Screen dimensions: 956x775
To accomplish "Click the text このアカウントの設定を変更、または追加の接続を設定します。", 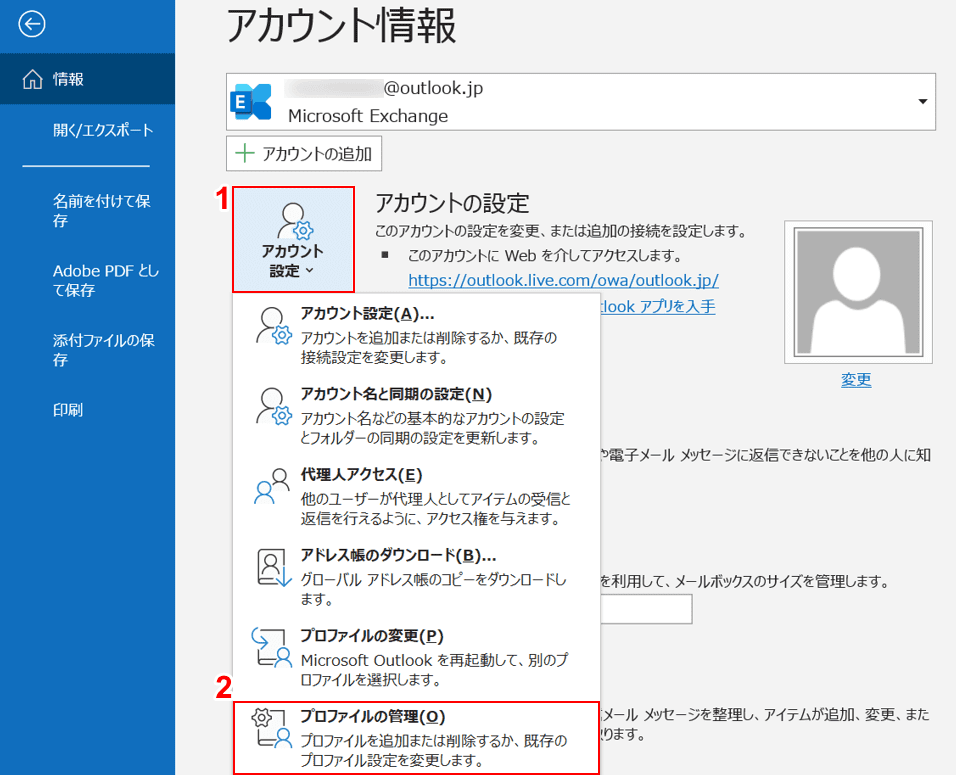I will (561, 231).
